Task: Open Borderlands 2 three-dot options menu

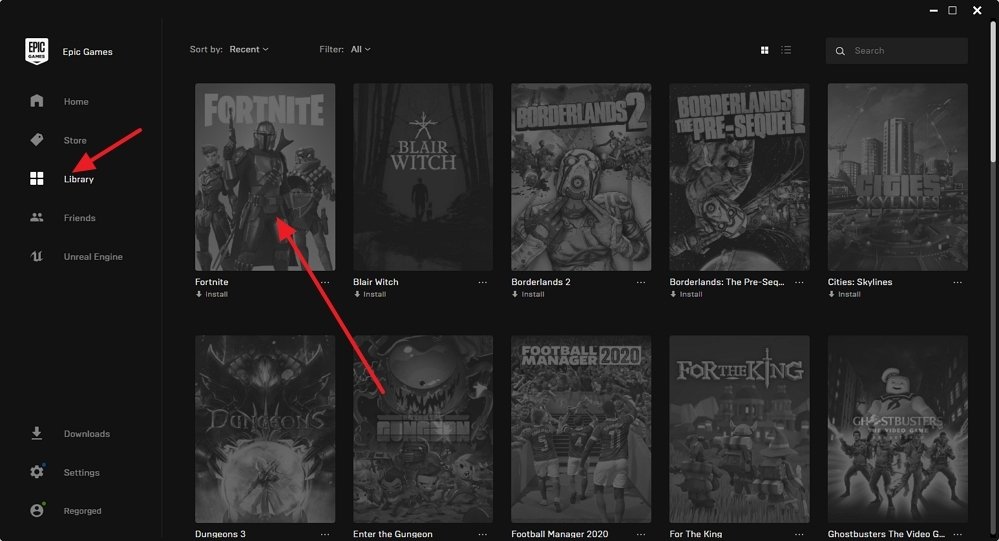Action: coord(641,282)
